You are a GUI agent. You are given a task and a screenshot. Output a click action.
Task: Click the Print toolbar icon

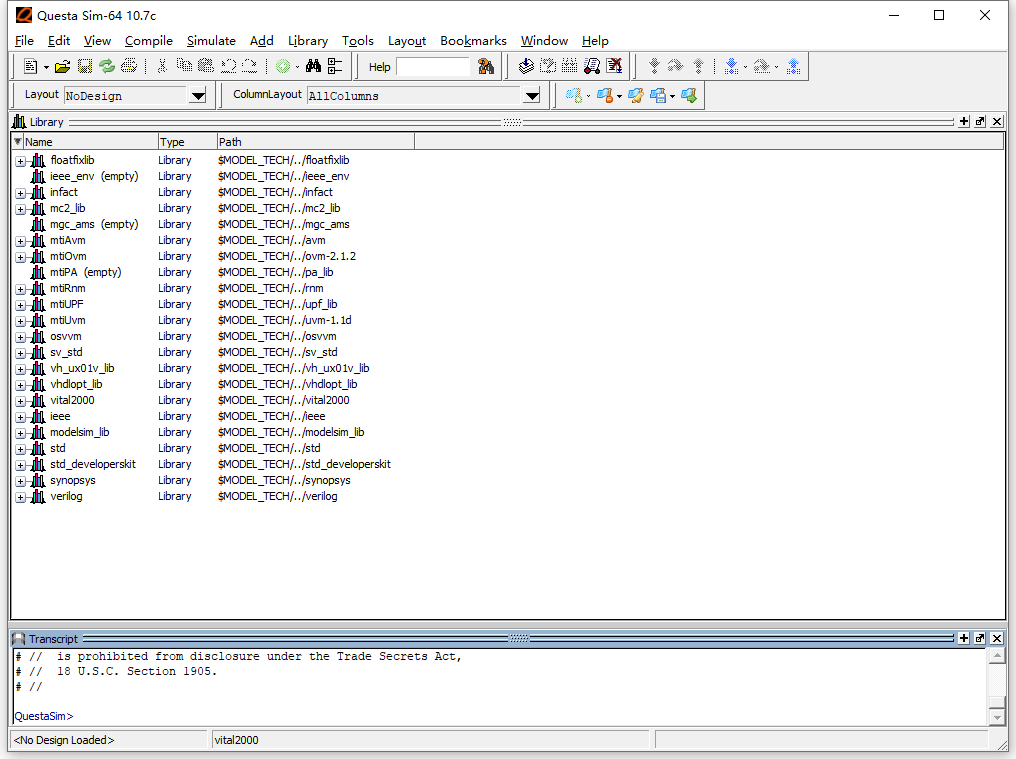129,66
